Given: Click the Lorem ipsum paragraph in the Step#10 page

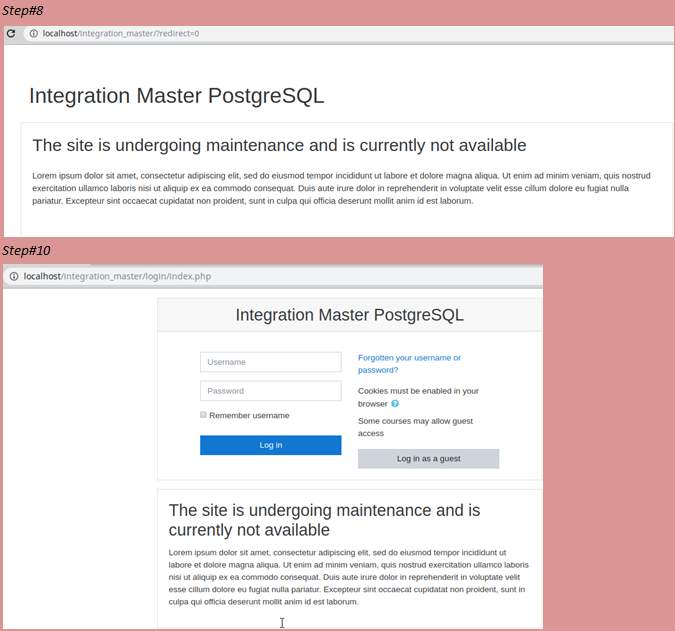Looking at the screenshot, I should tap(349, 577).
